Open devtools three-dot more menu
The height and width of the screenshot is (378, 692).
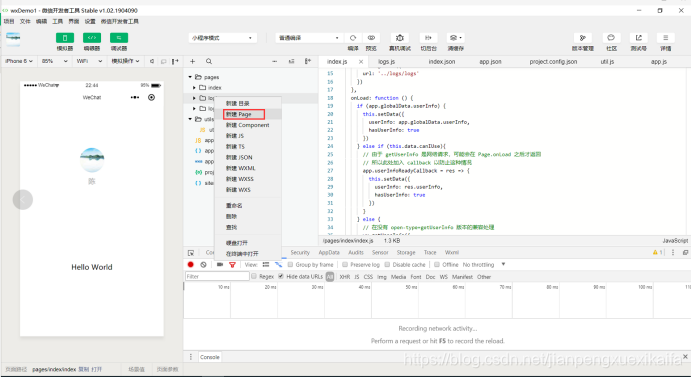(673, 253)
